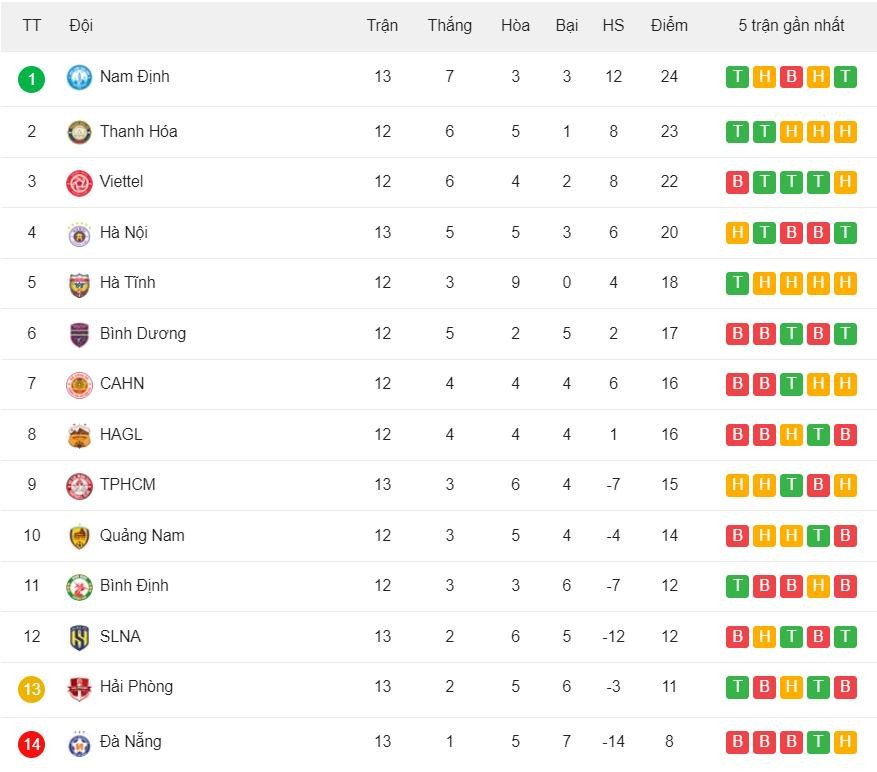
Task: Click the CAHN team badge
Action: point(79,384)
